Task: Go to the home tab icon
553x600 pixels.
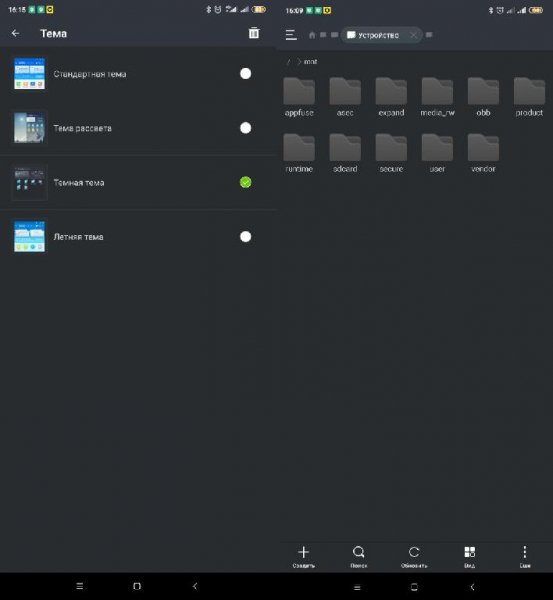Action: (x=312, y=35)
